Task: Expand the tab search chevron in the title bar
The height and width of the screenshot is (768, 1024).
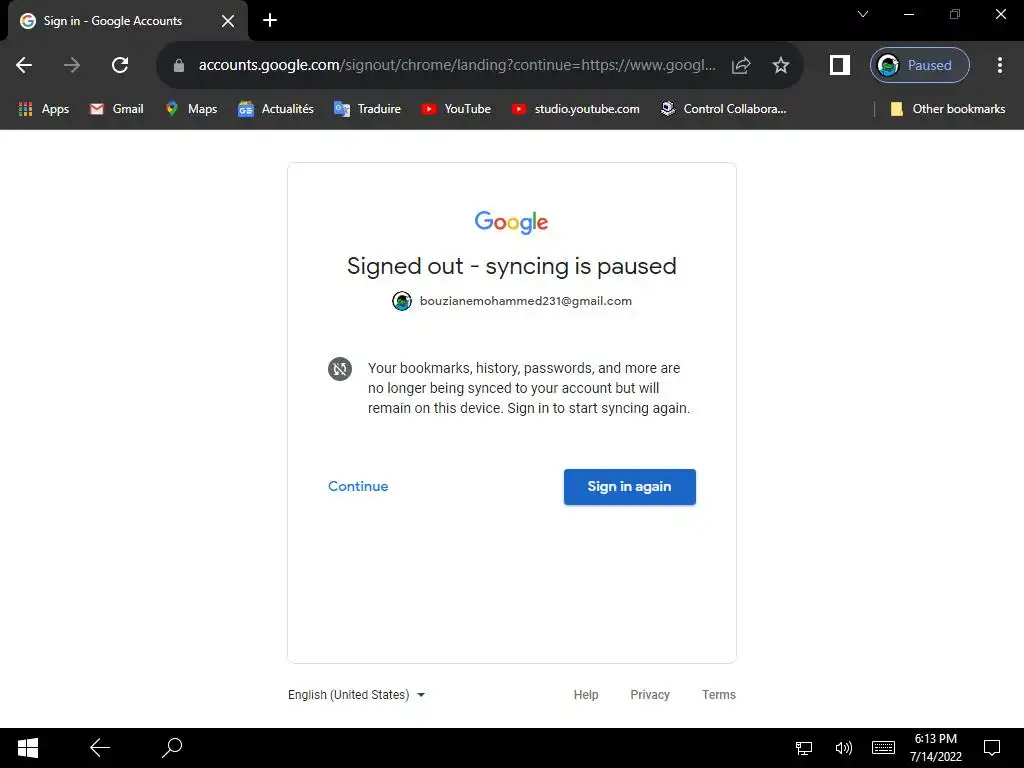Action: tap(863, 14)
